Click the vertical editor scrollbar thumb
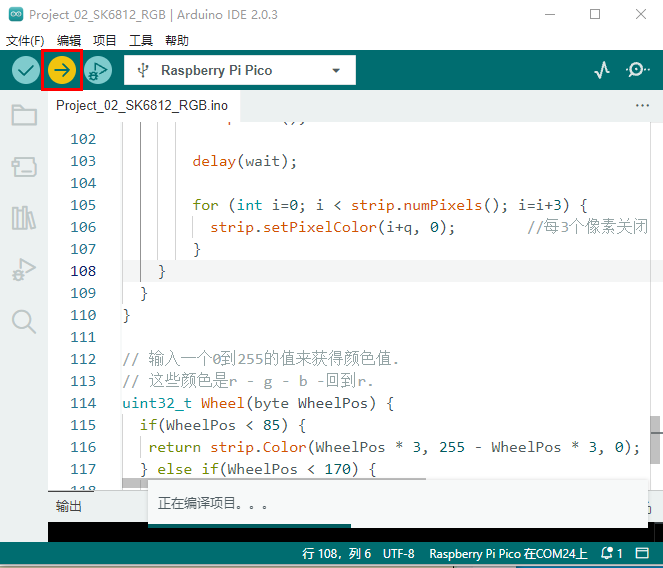 click(655, 440)
